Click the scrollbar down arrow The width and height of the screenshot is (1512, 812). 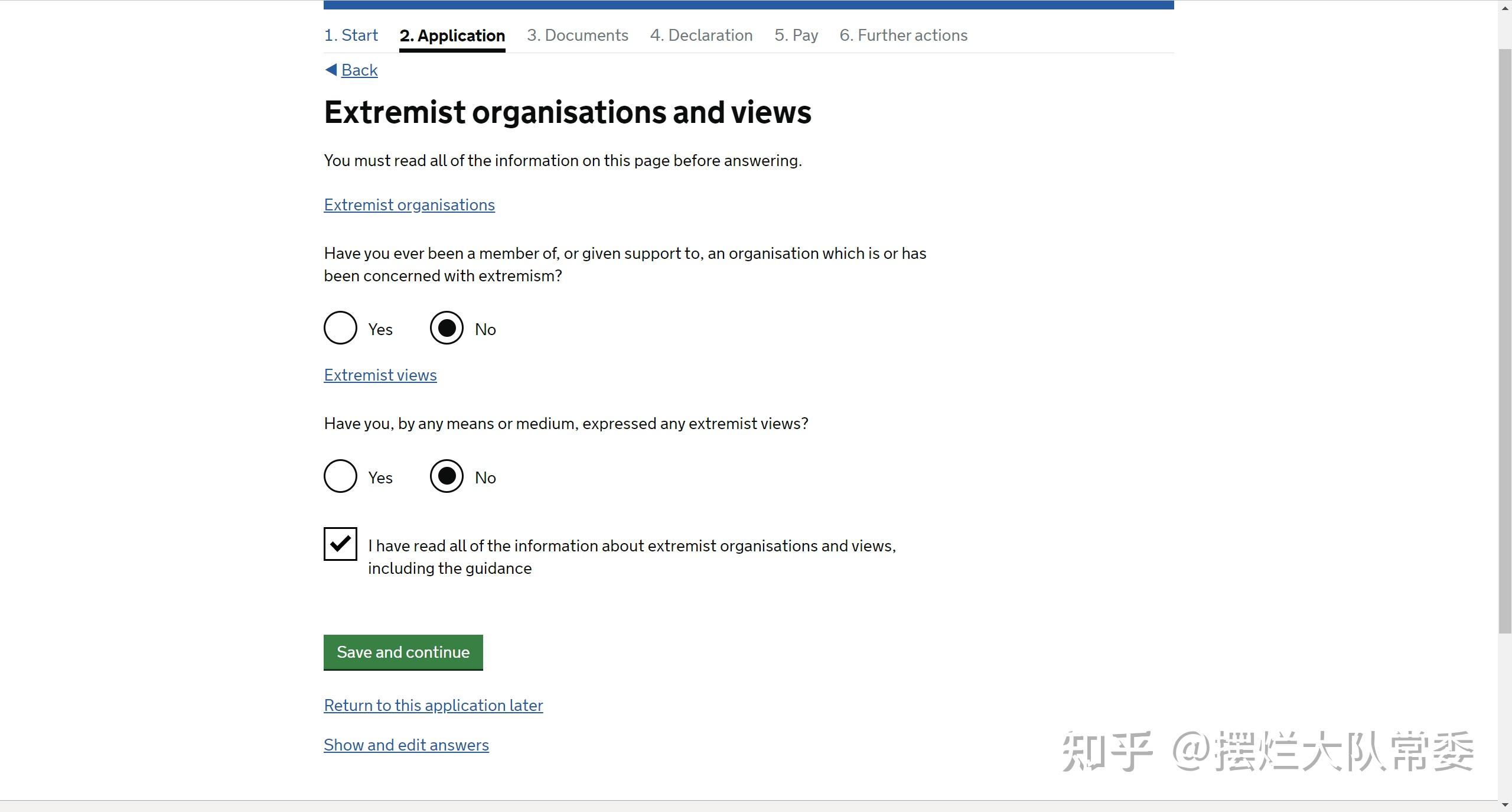pos(1505,804)
